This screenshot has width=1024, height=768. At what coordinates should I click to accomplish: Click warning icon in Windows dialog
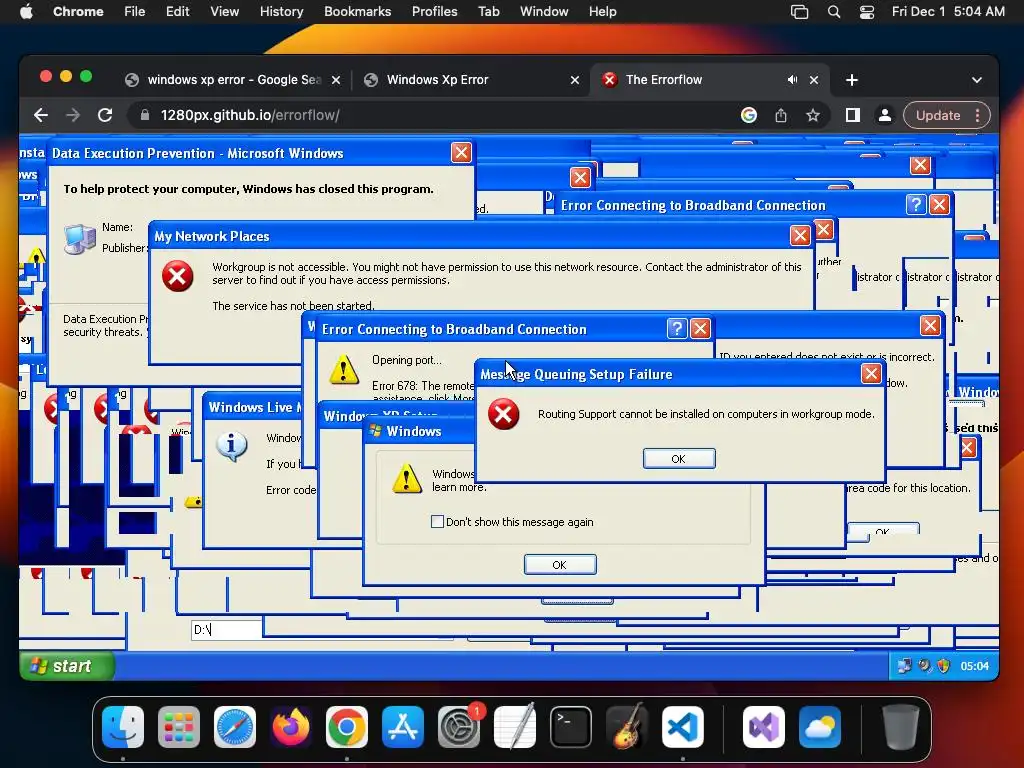407,478
